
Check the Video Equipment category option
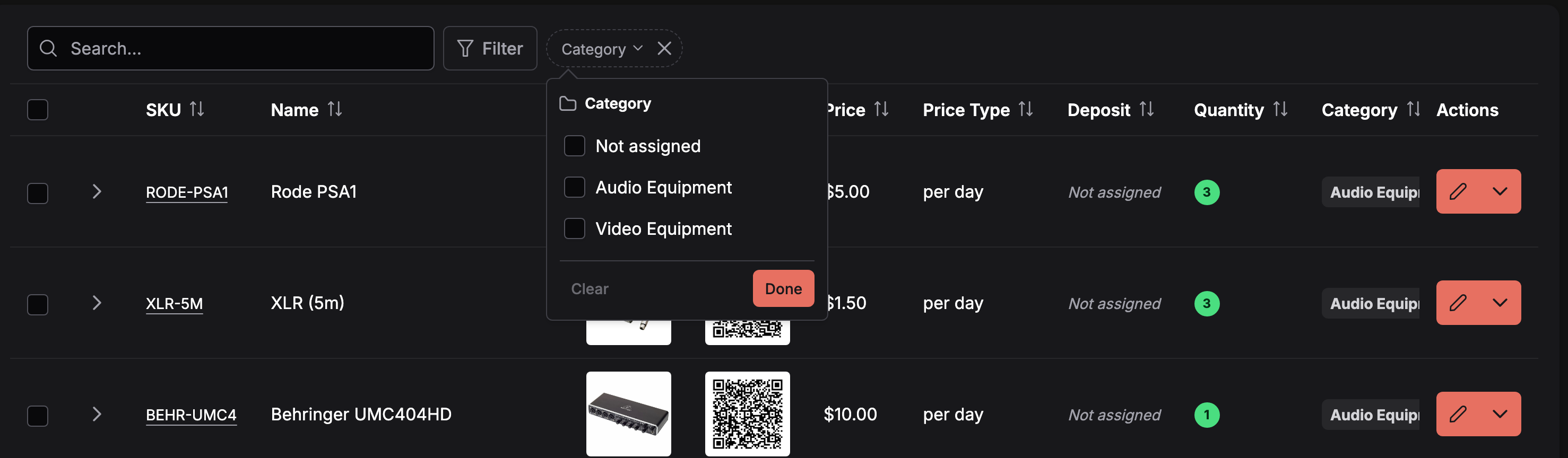[575, 228]
